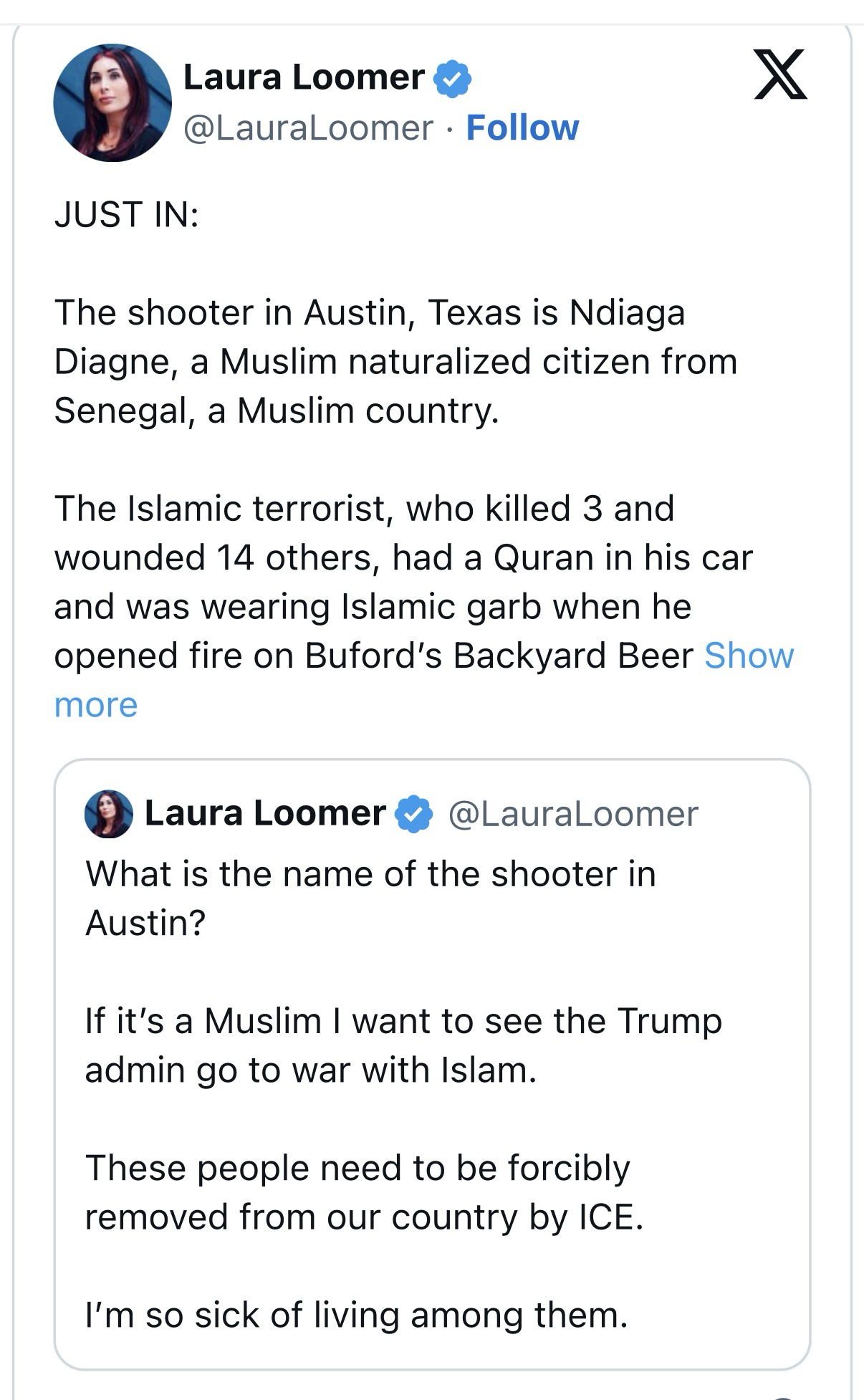Open the Laura Loomer display name at top

tap(304, 77)
